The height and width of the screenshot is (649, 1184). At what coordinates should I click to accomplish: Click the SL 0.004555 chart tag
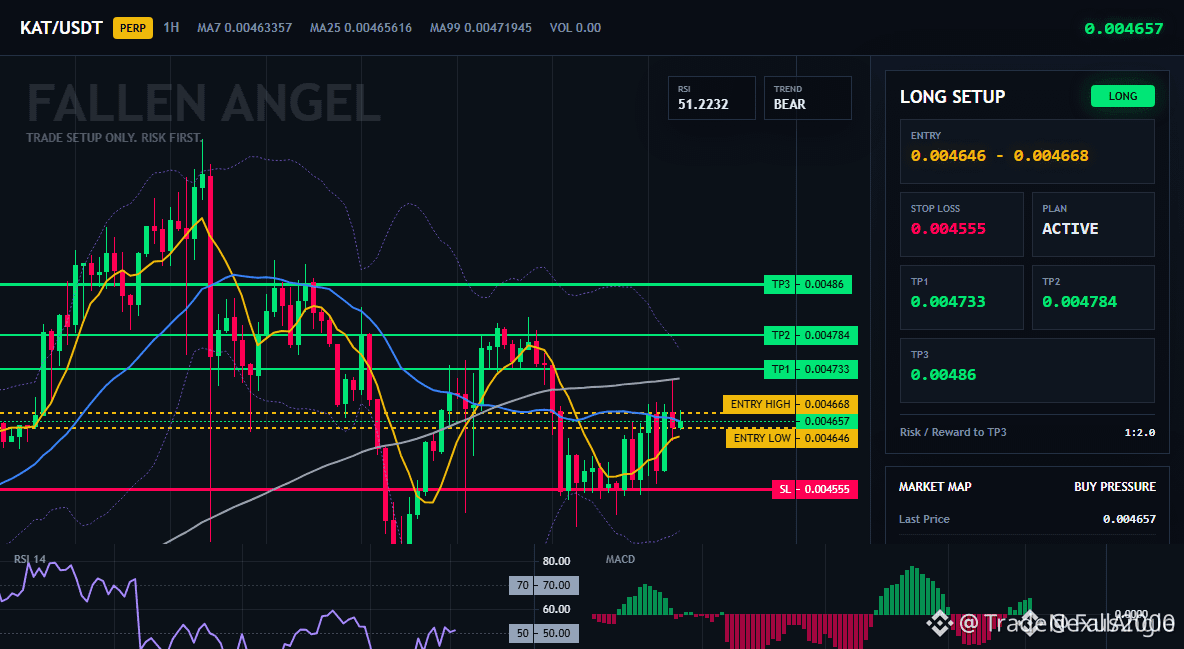point(815,490)
